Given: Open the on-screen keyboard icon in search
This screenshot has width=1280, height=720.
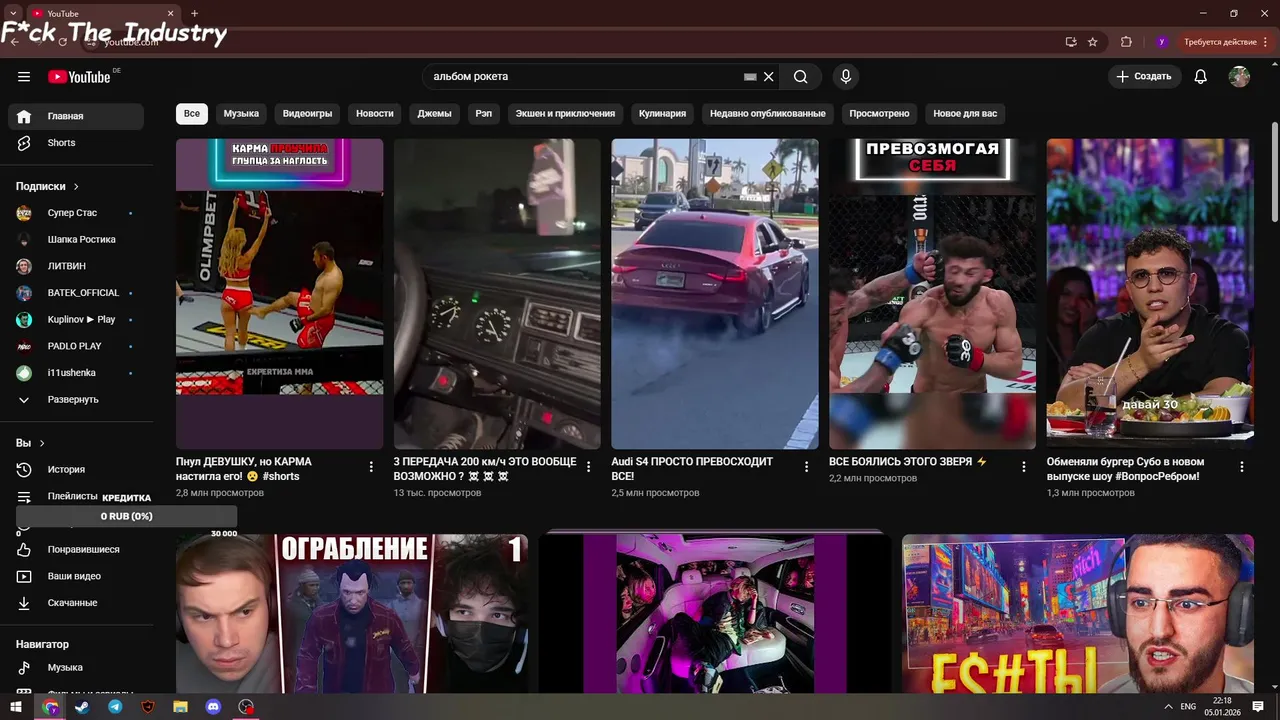Looking at the screenshot, I should click(750, 76).
